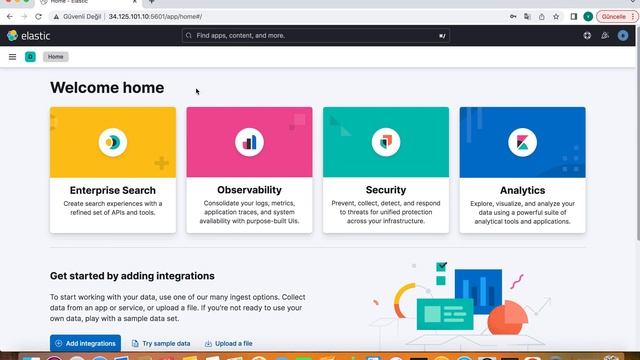
Task: Click the Kibana Analytics icon
Action: (522, 142)
